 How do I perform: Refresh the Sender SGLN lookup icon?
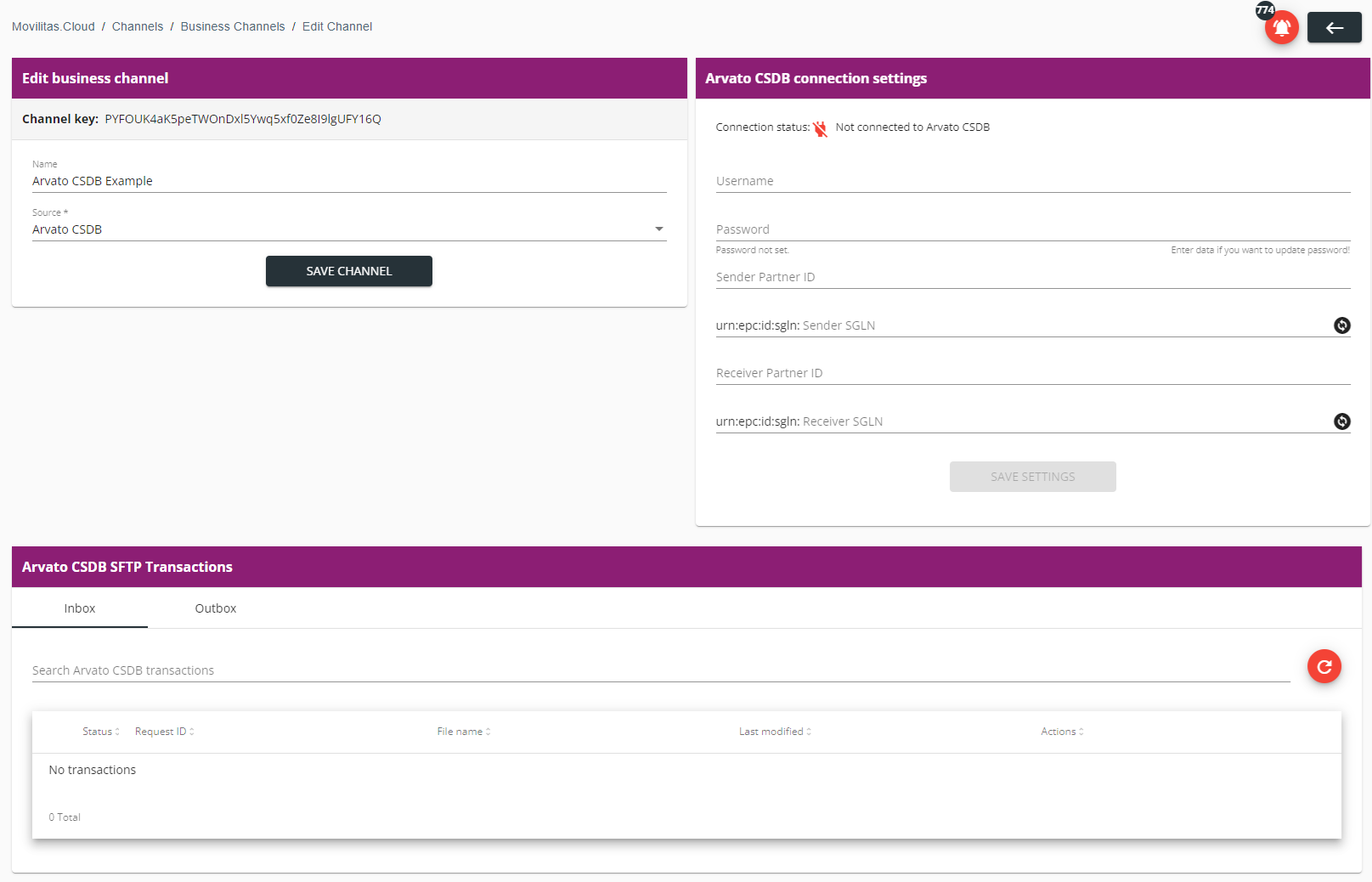pos(1341,325)
